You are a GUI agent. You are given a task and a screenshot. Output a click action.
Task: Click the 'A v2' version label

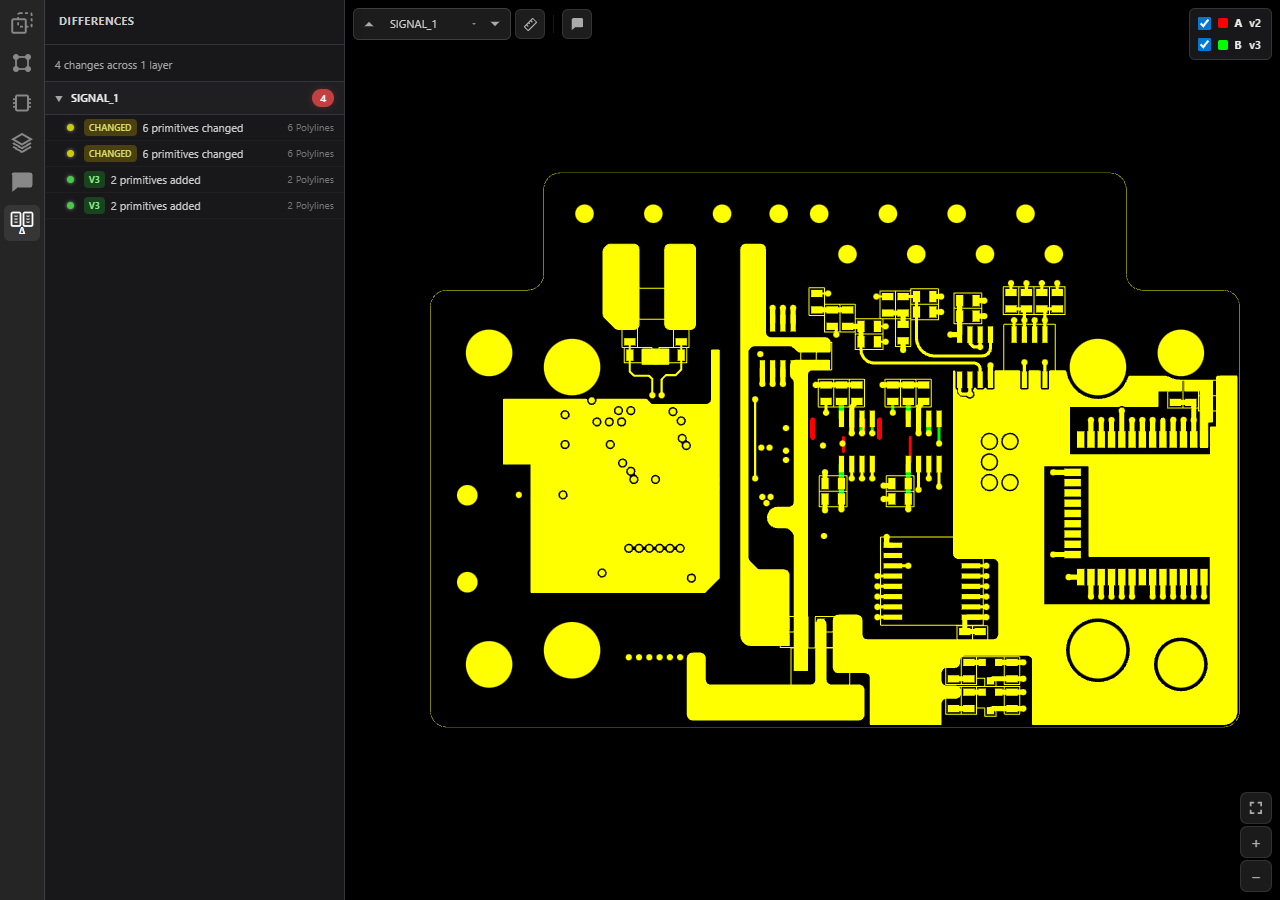[x=1248, y=23]
